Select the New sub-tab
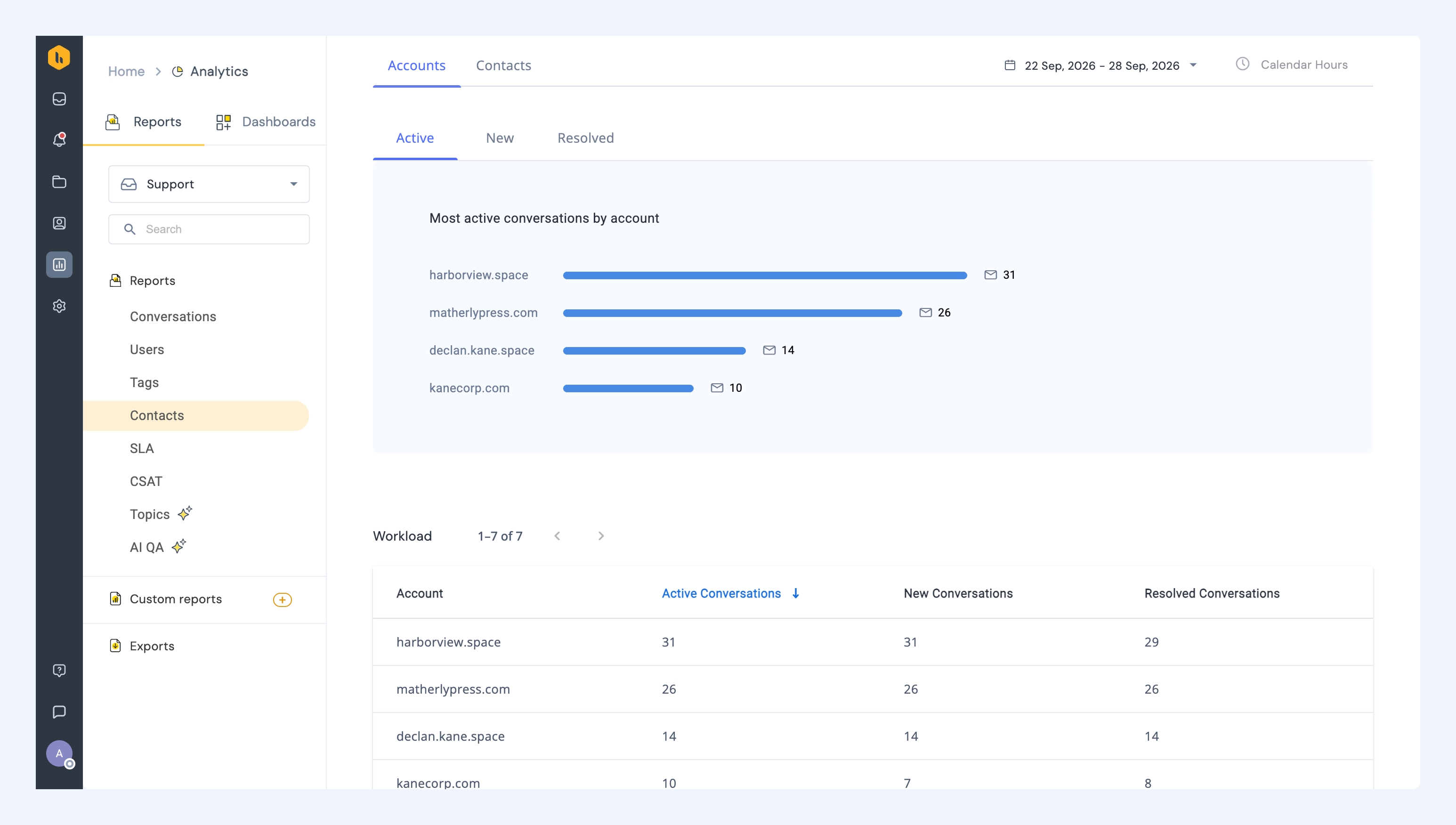1456x825 pixels. [x=500, y=137]
